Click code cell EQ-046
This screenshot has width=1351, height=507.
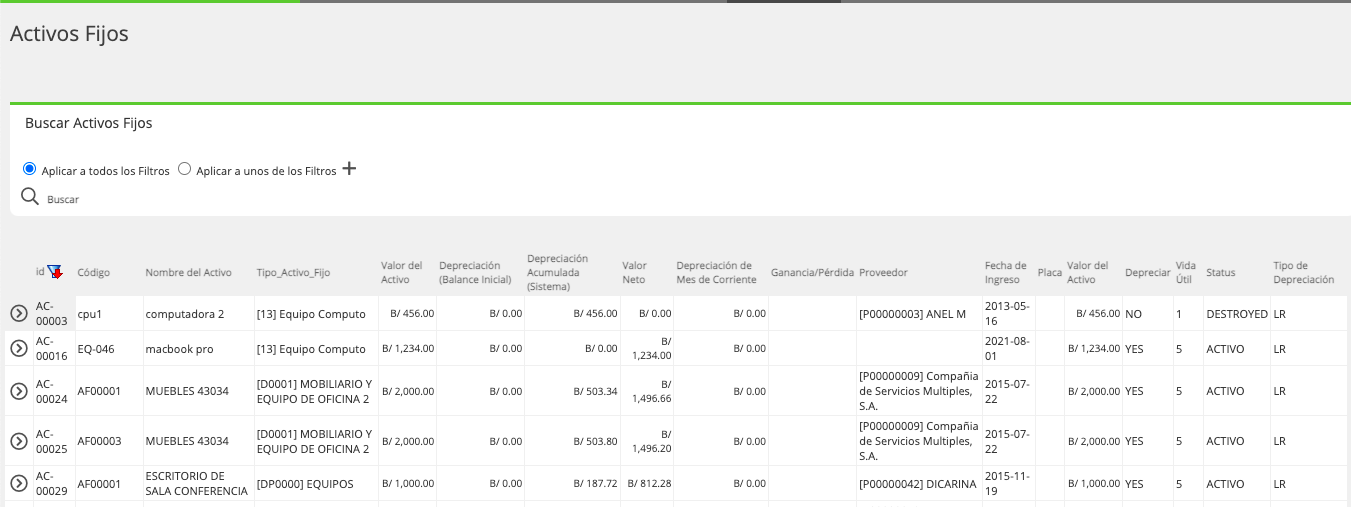(x=96, y=349)
